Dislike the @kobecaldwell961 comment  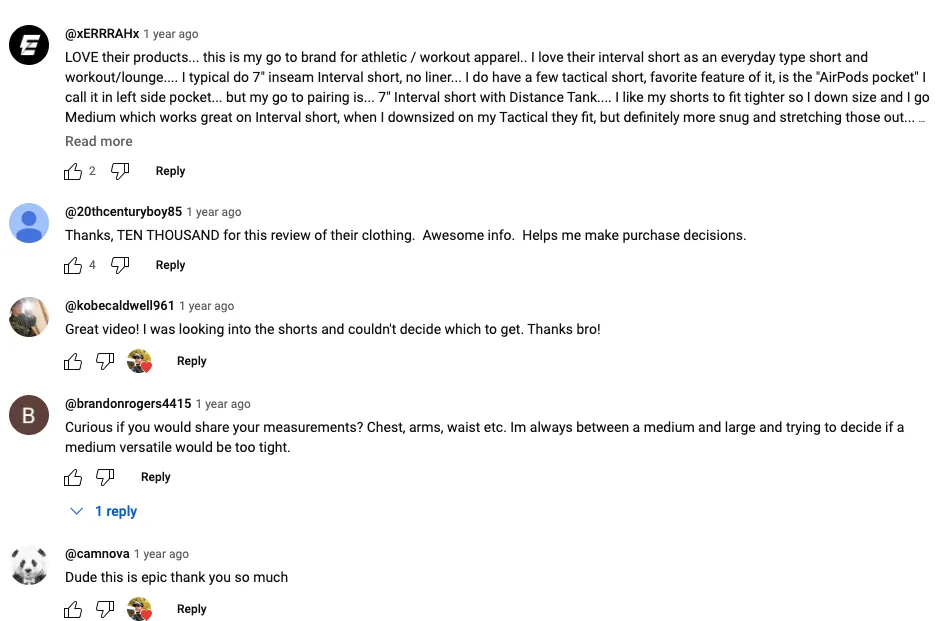click(x=105, y=361)
